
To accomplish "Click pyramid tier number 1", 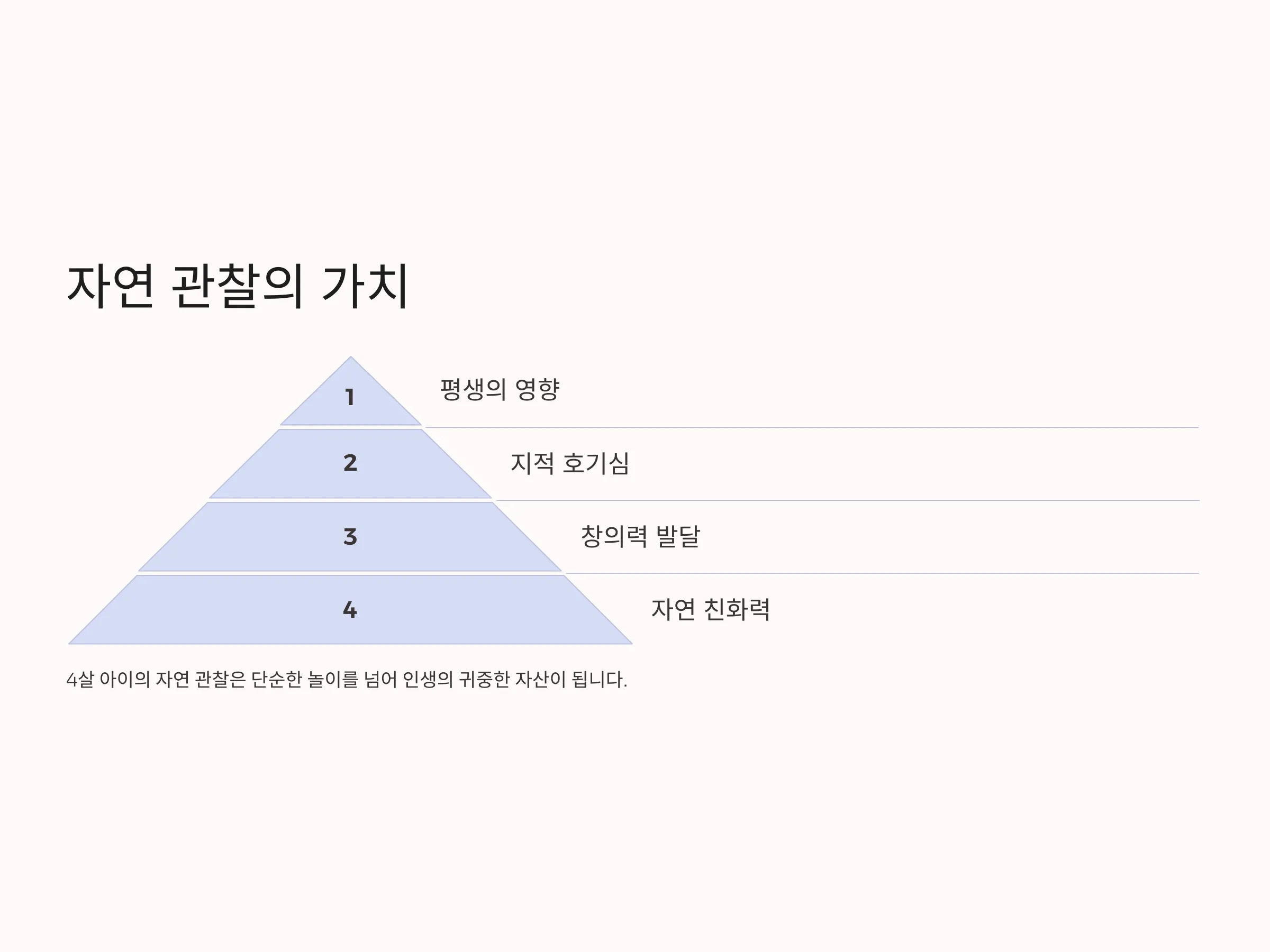I will tap(350, 397).
